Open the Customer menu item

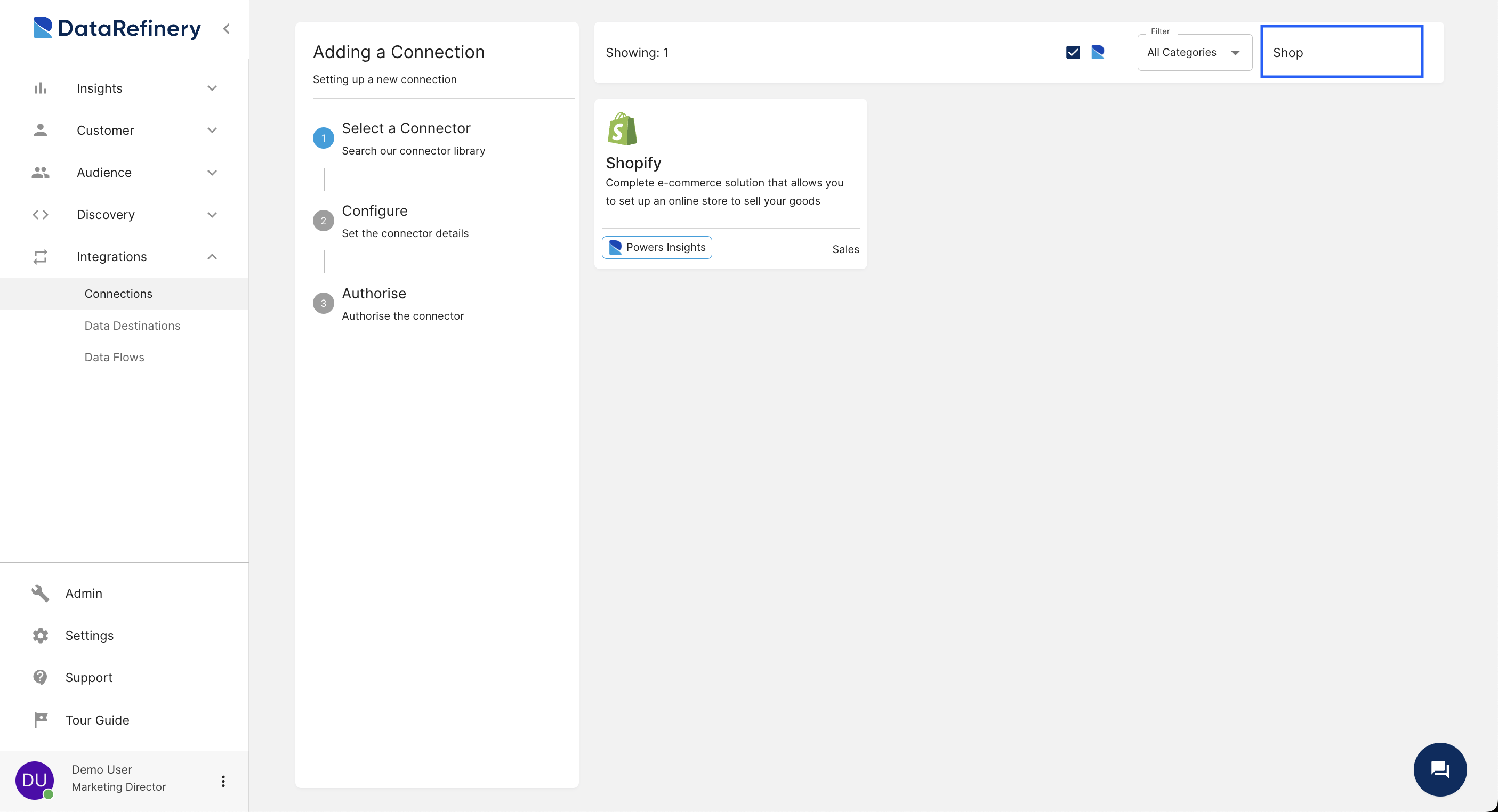point(124,130)
